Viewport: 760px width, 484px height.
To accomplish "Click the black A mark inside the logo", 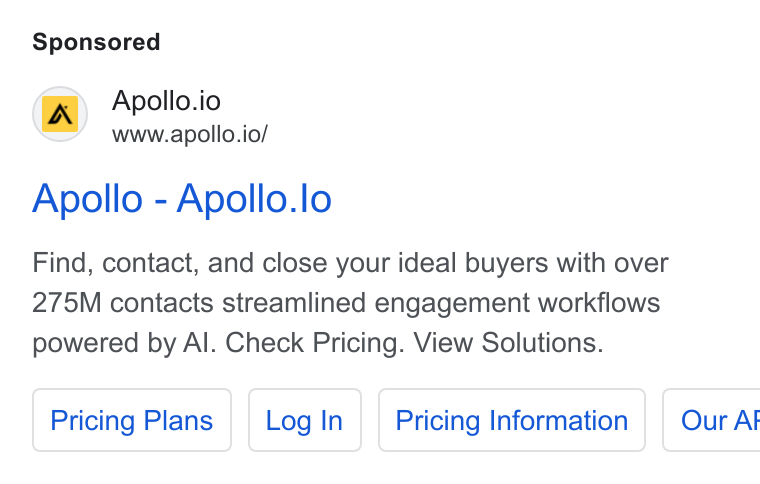I will [x=60, y=114].
